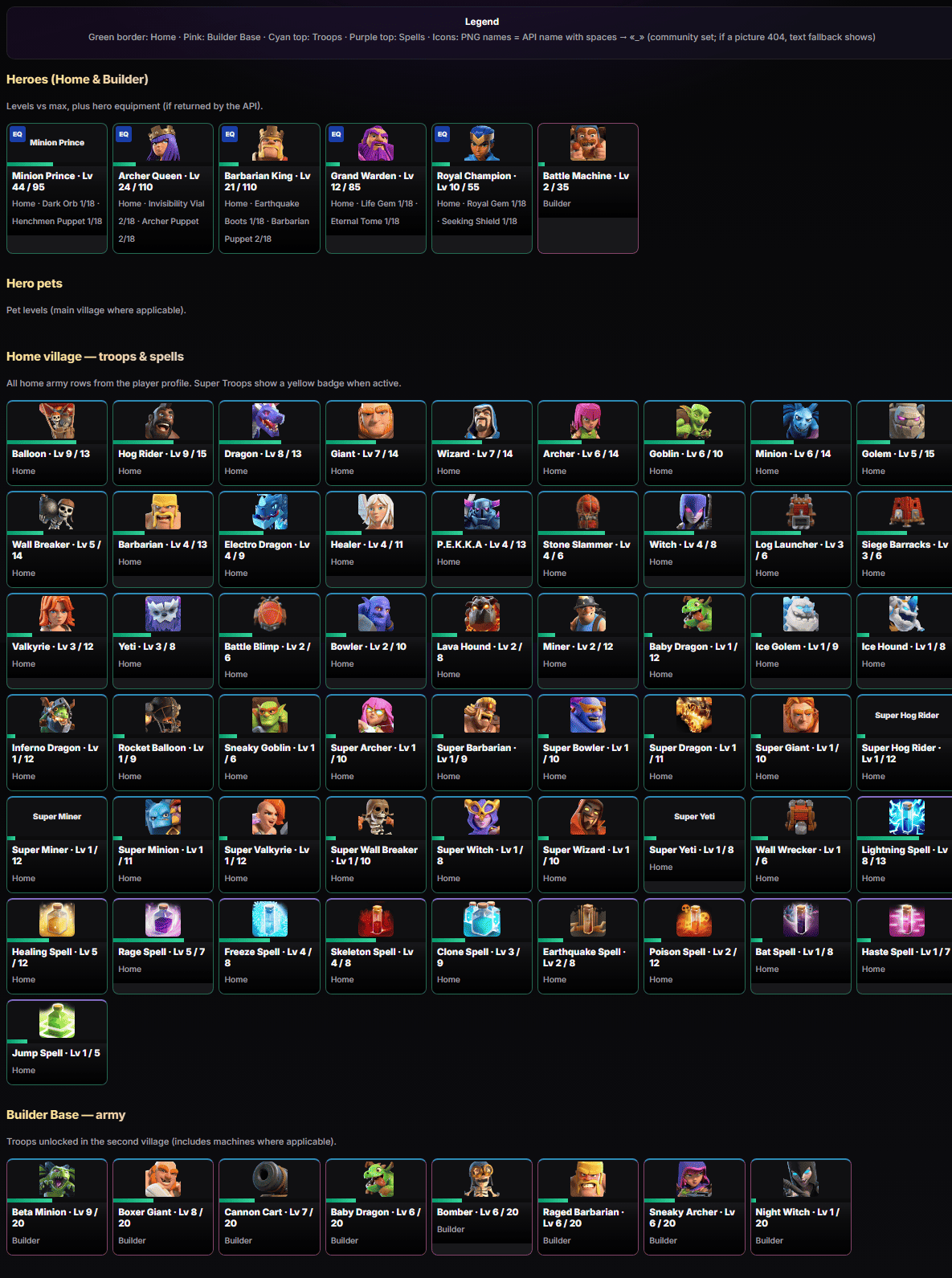Screen dimensions: 952x1278
Task: Click the Giant troop icon
Action: 375,421
